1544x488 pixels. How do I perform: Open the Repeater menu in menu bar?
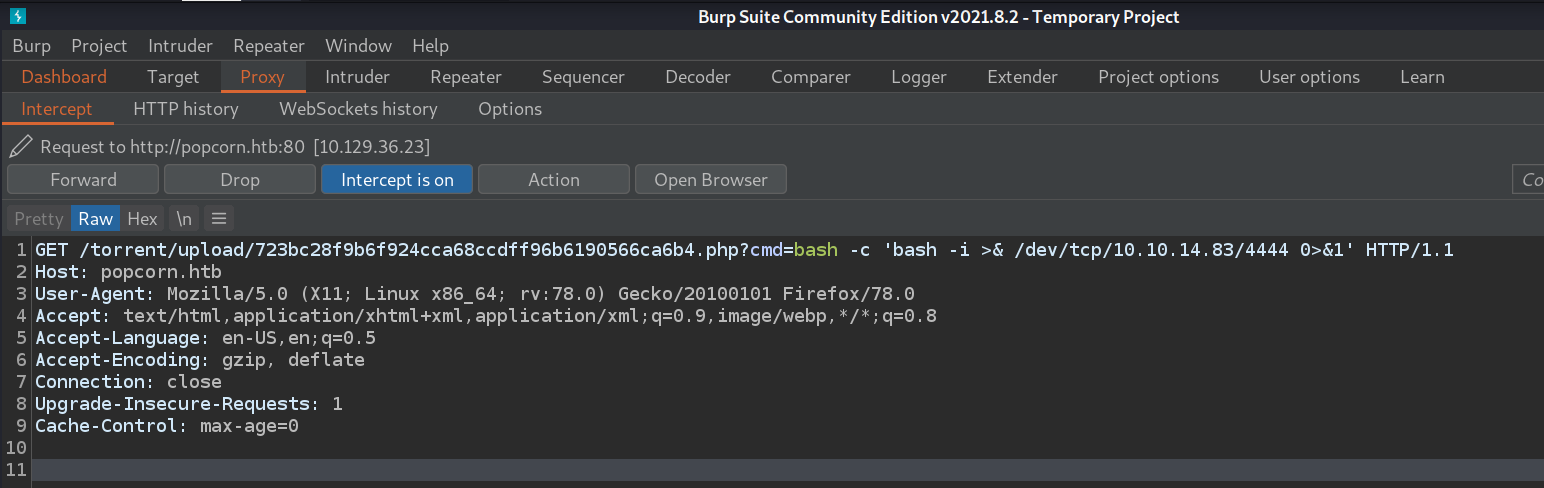tap(269, 46)
